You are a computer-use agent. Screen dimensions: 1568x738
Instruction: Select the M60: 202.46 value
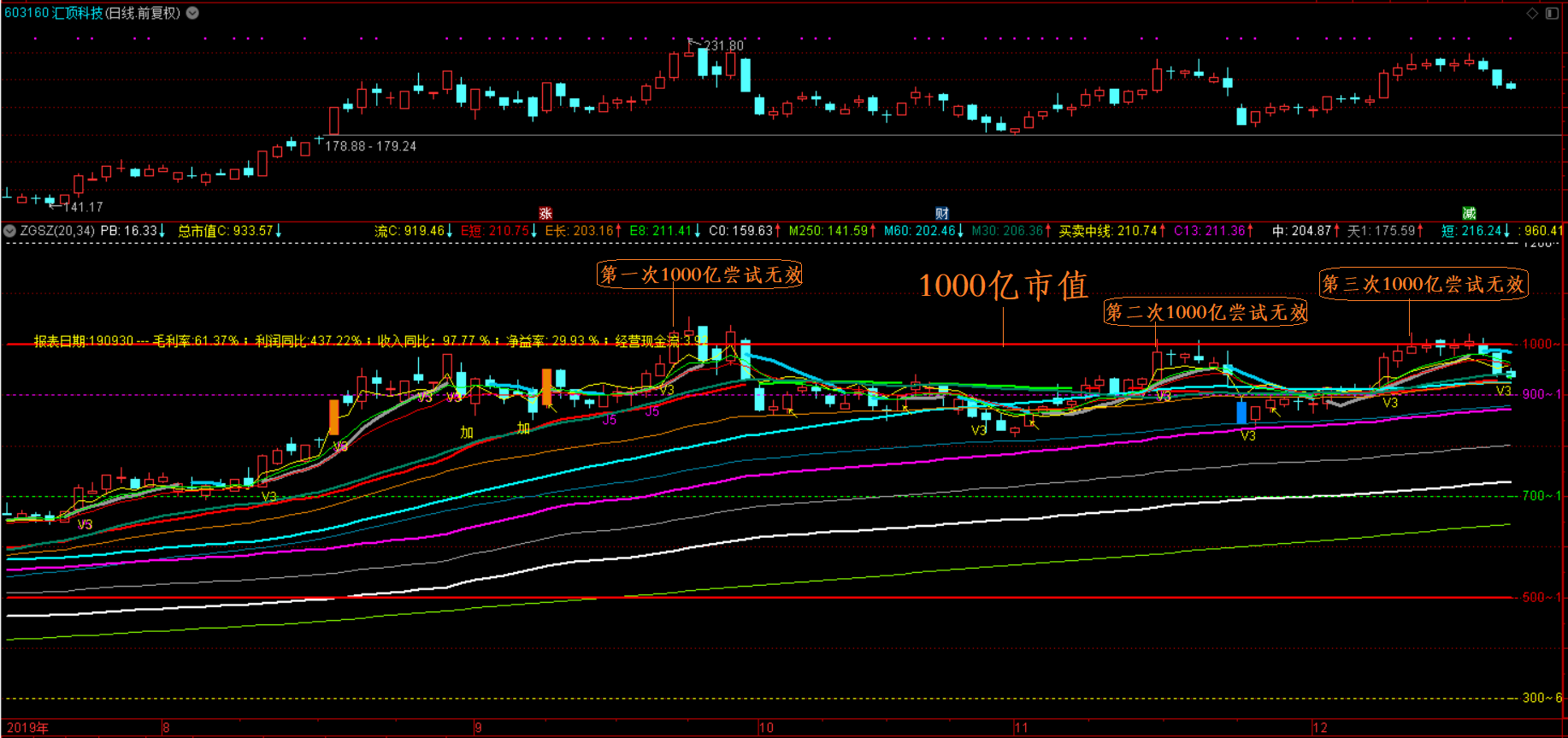tap(923, 231)
